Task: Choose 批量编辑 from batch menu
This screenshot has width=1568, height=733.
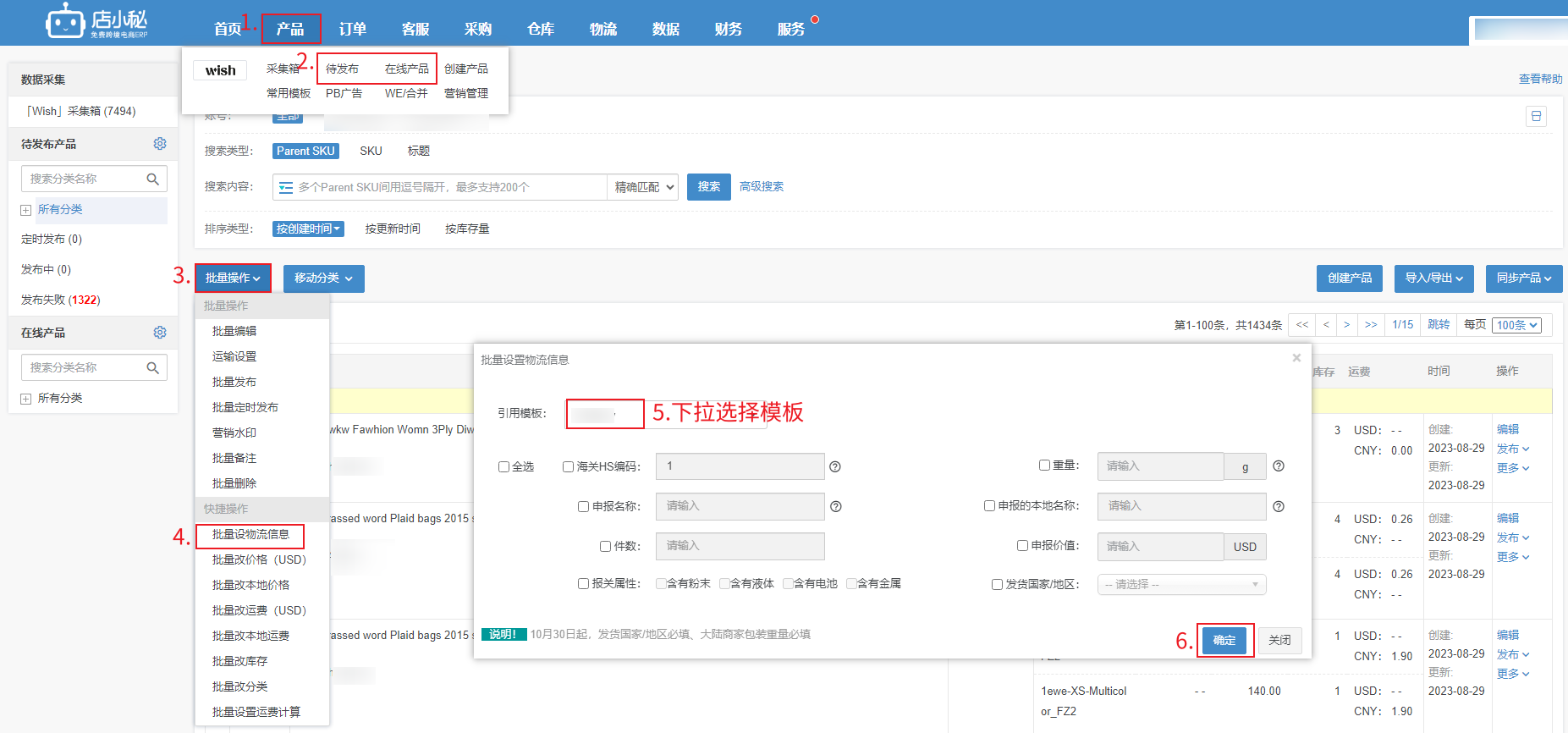Action: click(234, 331)
